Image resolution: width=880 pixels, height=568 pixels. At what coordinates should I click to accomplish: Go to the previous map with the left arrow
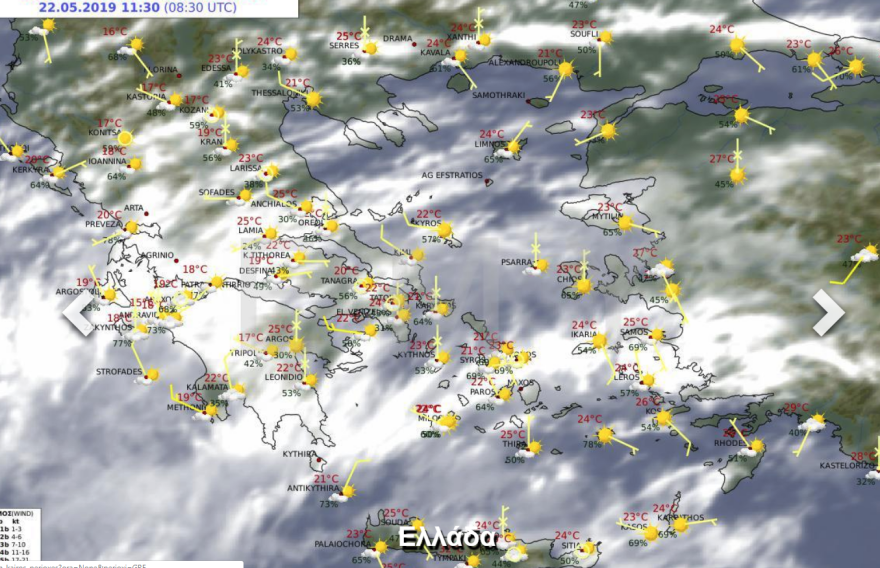pyautogui.click(x=79, y=313)
